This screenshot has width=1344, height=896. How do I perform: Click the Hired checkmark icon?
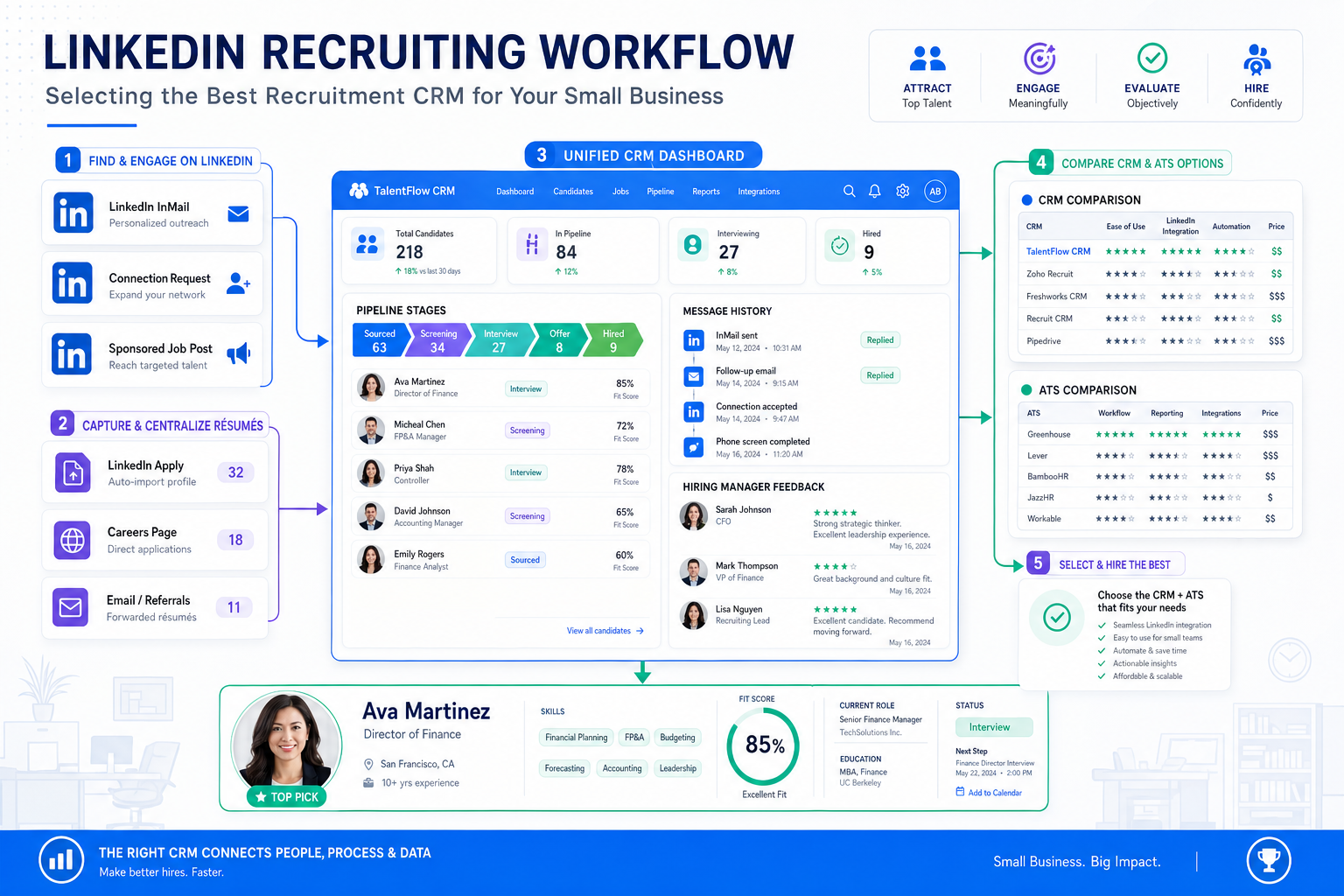click(x=840, y=246)
